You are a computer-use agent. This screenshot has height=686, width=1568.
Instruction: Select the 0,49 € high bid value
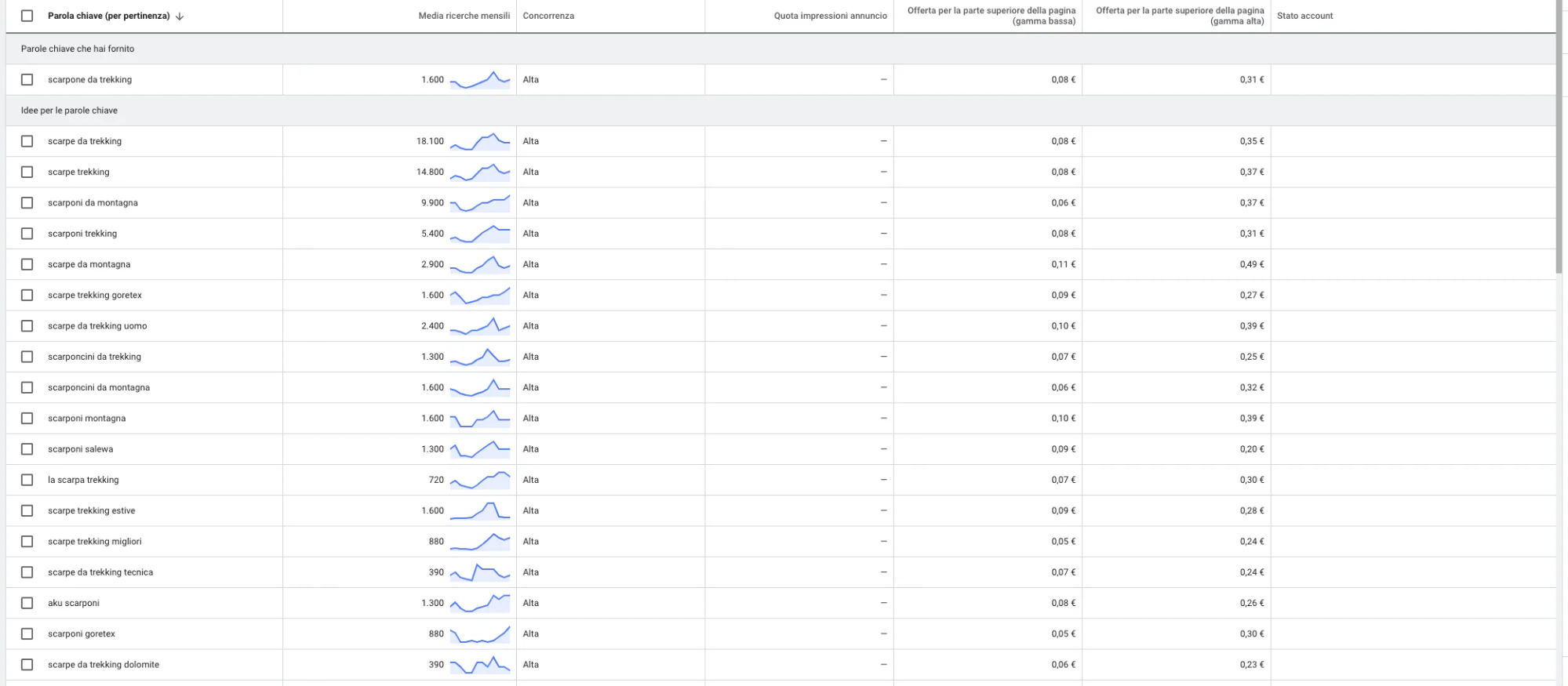click(x=1252, y=264)
